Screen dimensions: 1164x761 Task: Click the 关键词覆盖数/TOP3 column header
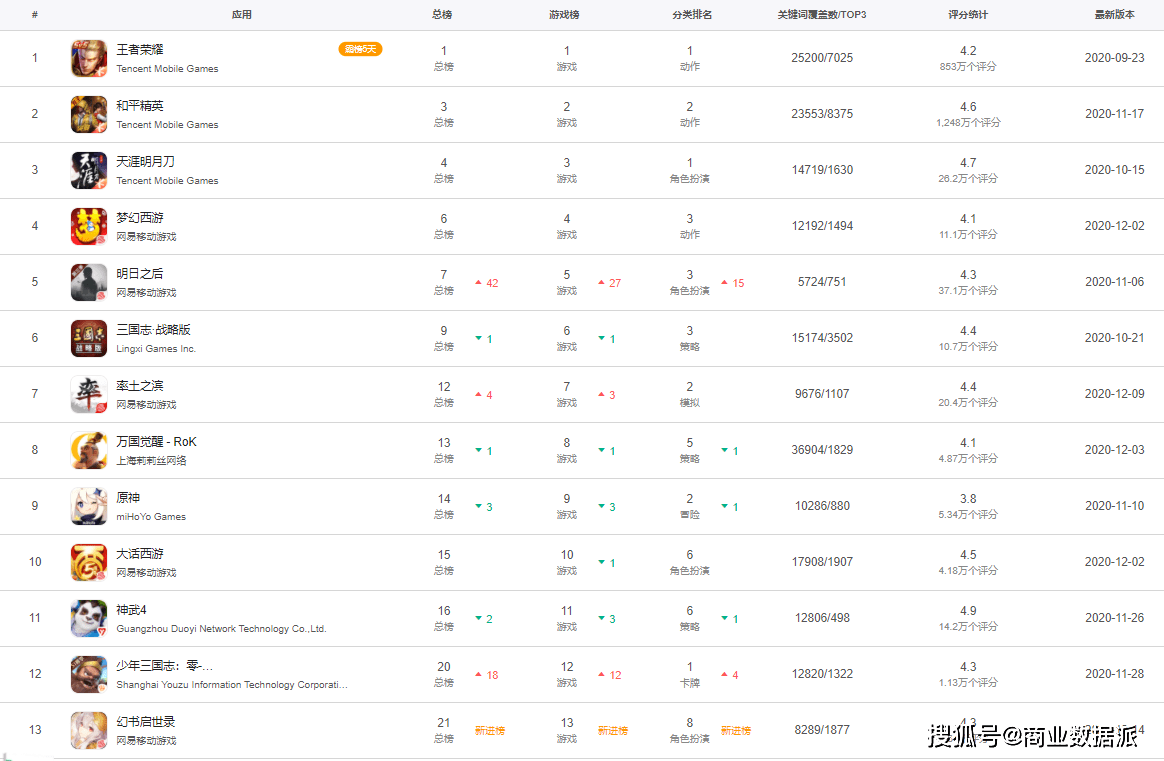(821, 15)
